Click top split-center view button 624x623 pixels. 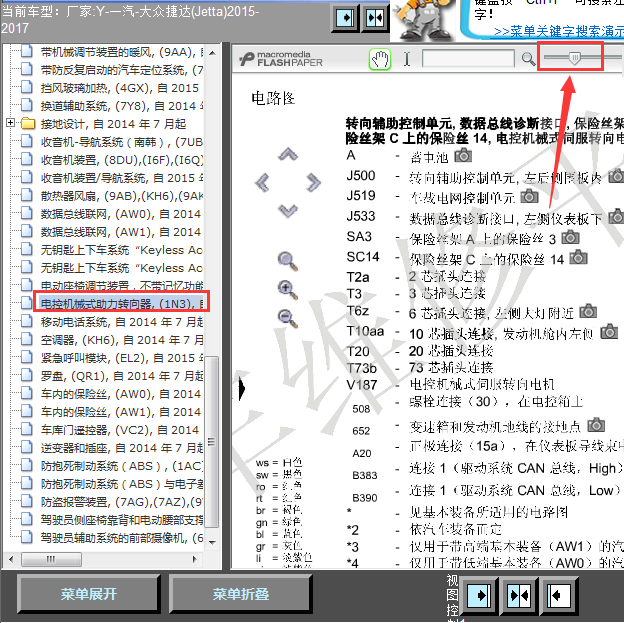[375, 18]
